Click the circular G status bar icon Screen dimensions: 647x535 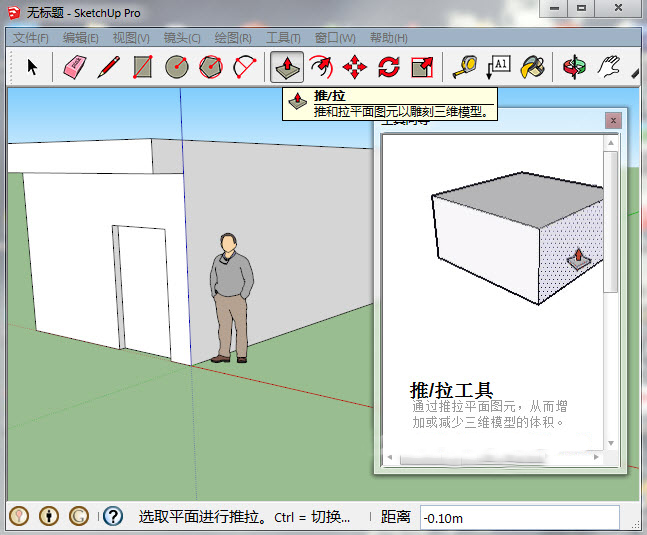(79, 516)
